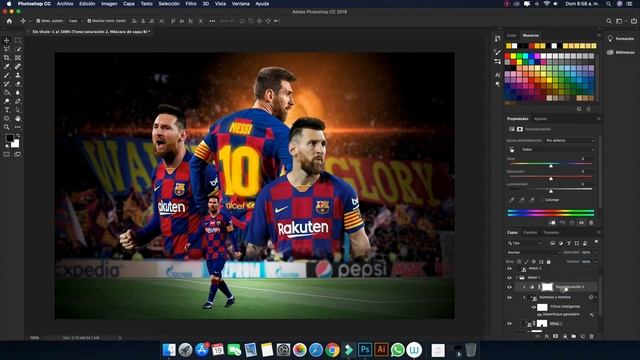
Task: Open the Filtro menu
Action: (191, 4)
